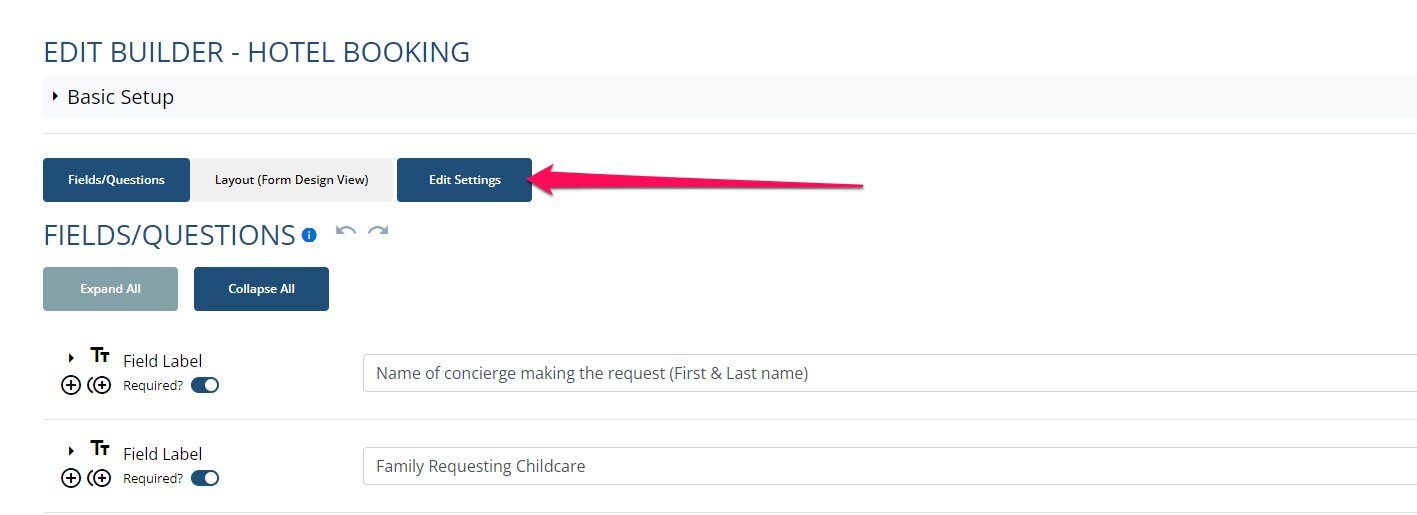Open the Edit Settings tab
This screenshot has height=515, width=1417.
464,180
